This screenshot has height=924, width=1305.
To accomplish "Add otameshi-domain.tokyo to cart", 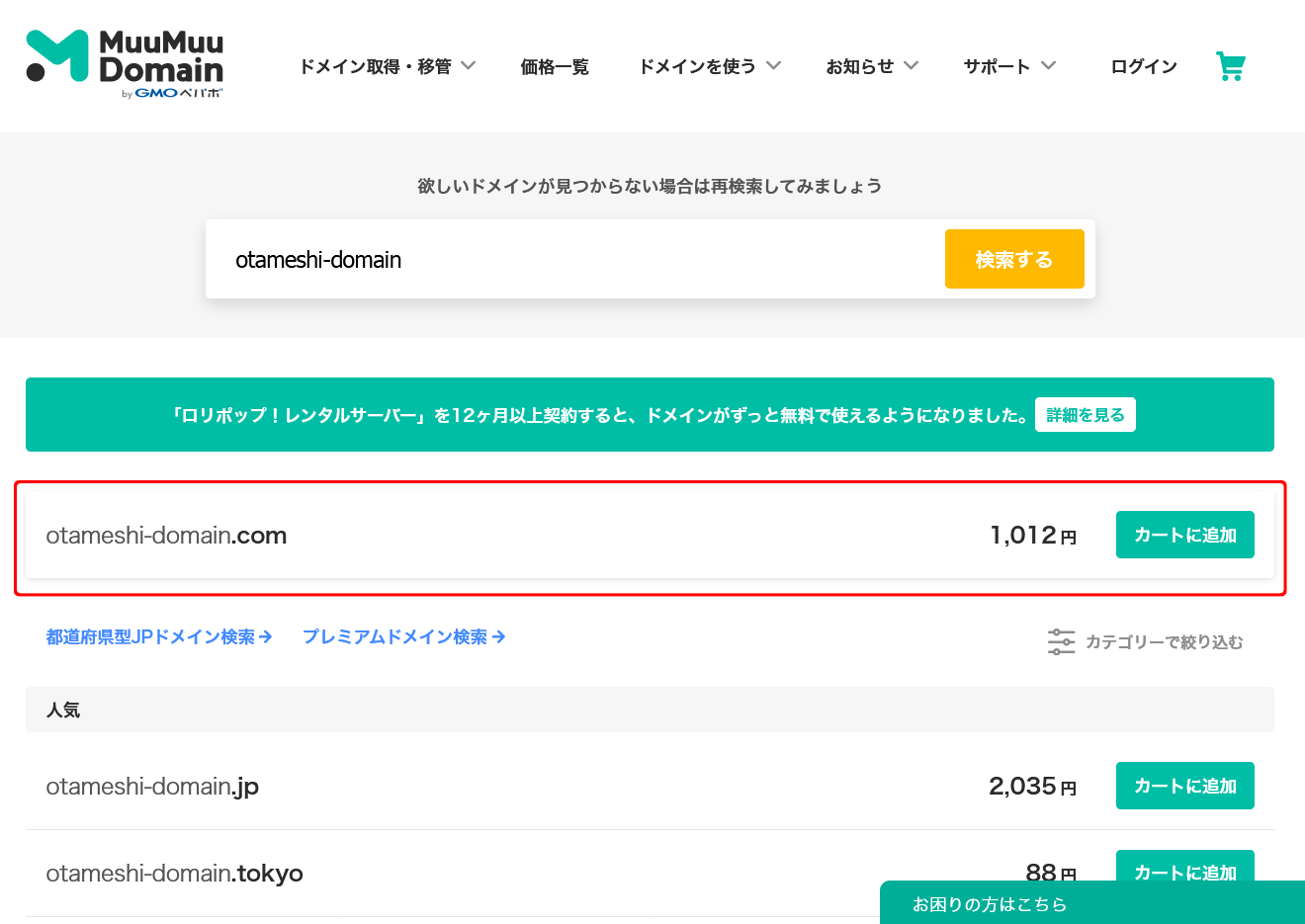I will (x=1184, y=867).
